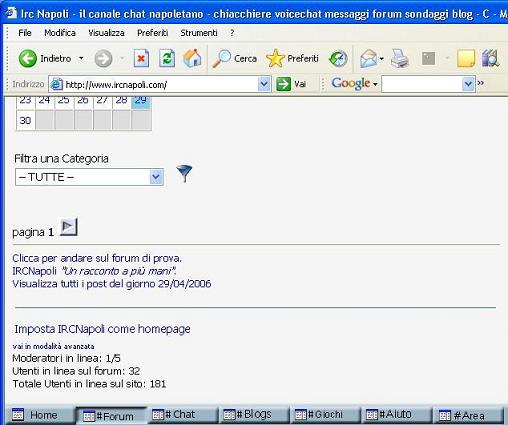Open 'Visualizza tutti i post del giorno' link
The width and height of the screenshot is (508, 425).
click(x=112, y=284)
